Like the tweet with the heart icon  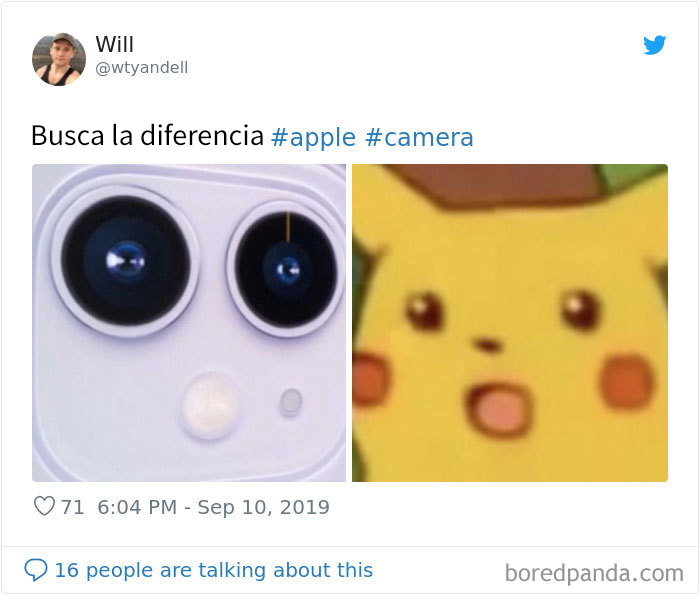44,506
